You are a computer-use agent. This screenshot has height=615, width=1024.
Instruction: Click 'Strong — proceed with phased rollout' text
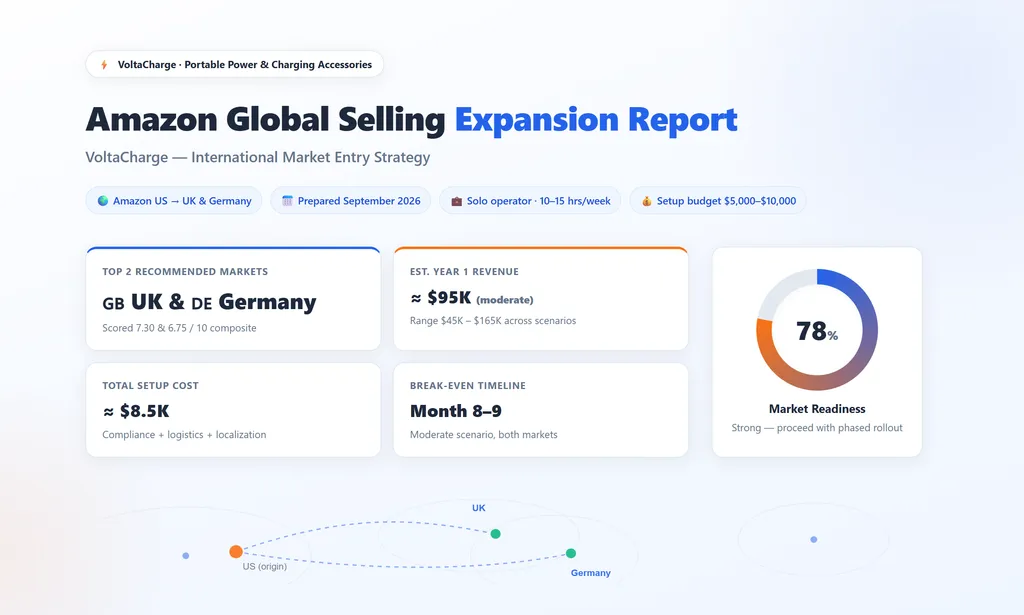pyautogui.click(x=817, y=428)
